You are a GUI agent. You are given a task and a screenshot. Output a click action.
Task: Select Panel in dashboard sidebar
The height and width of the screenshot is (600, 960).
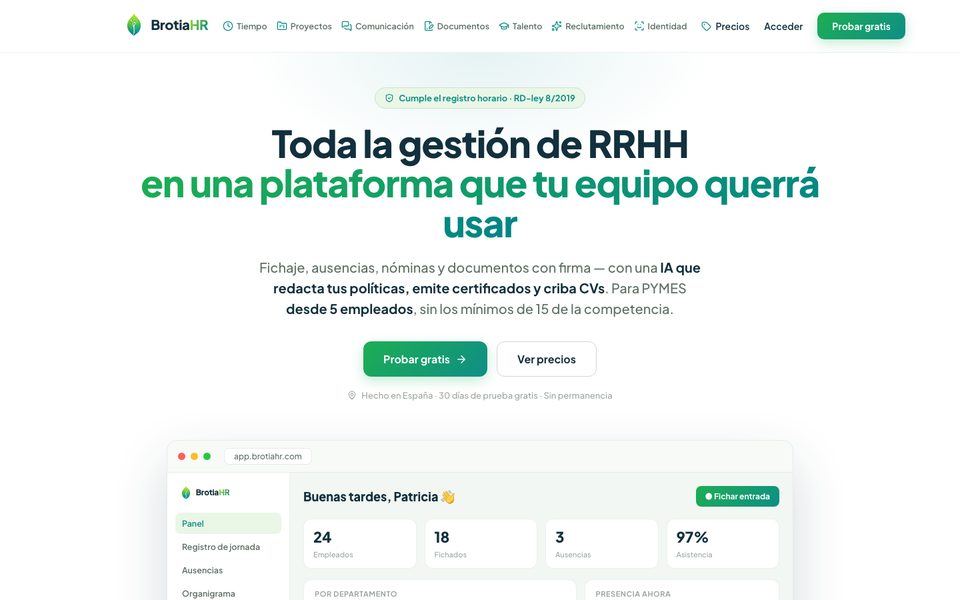click(228, 523)
